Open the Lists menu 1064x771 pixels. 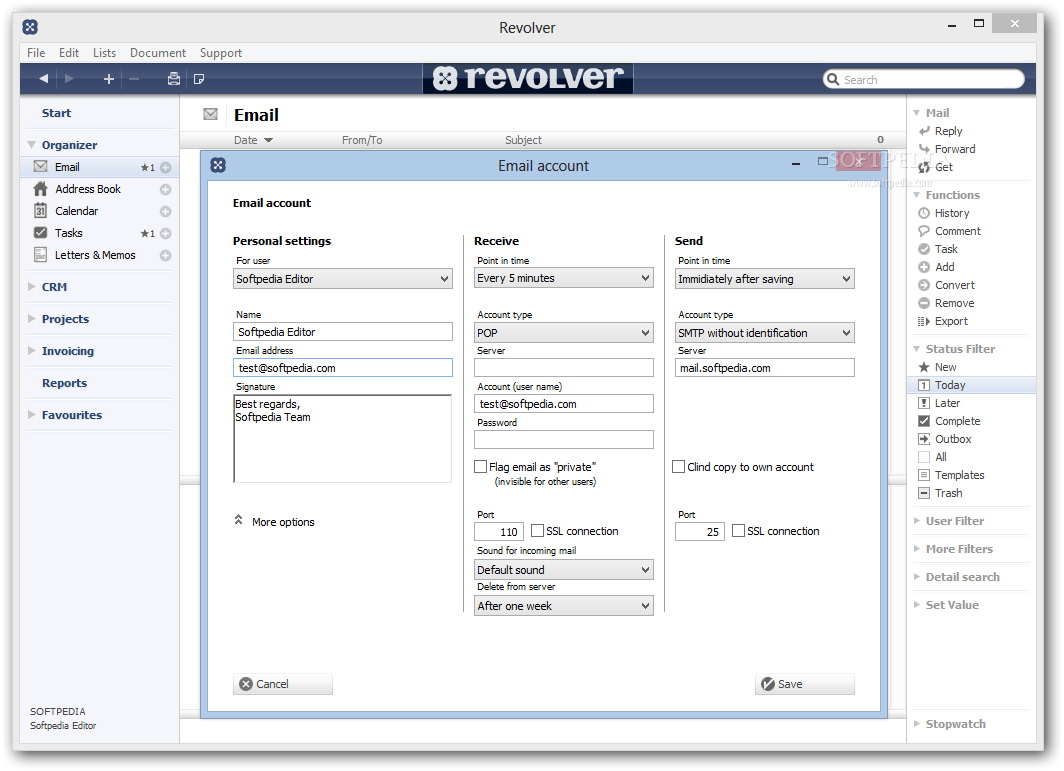click(x=104, y=53)
